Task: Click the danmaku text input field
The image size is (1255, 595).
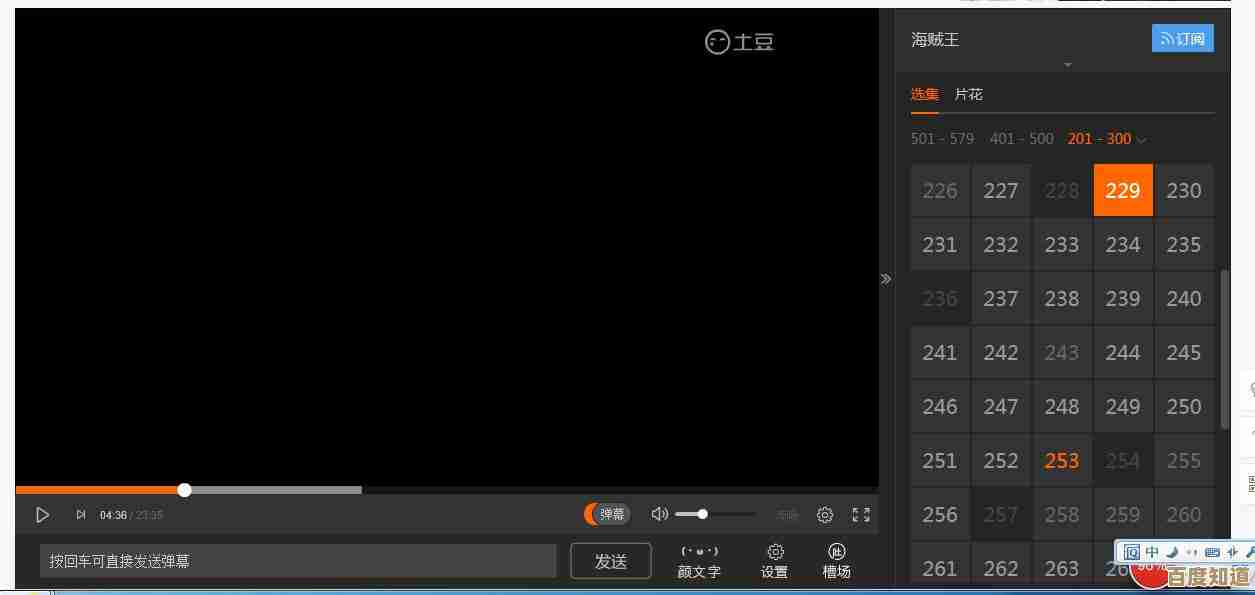Action: [297, 561]
